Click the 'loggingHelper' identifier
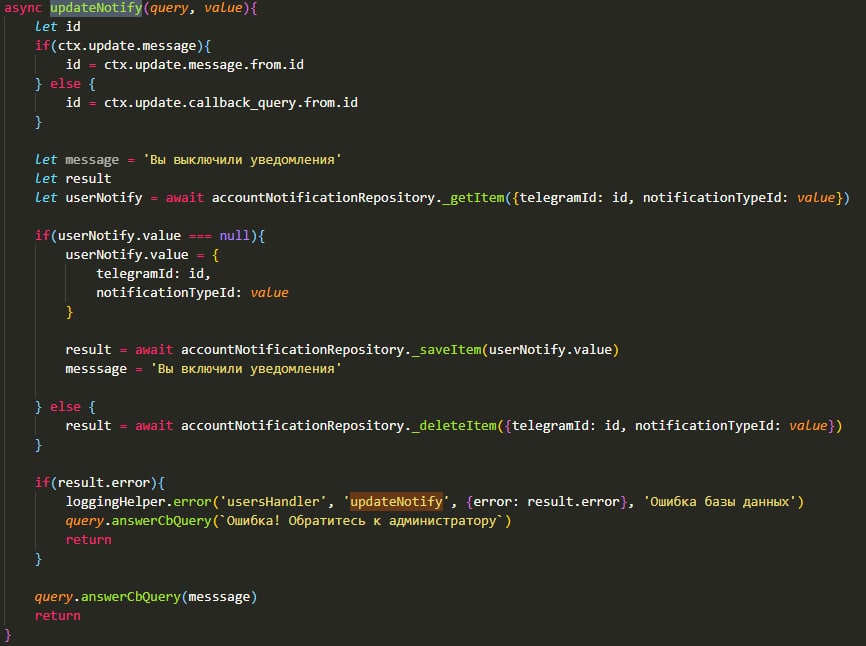The height and width of the screenshot is (646, 866). click(x=115, y=502)
